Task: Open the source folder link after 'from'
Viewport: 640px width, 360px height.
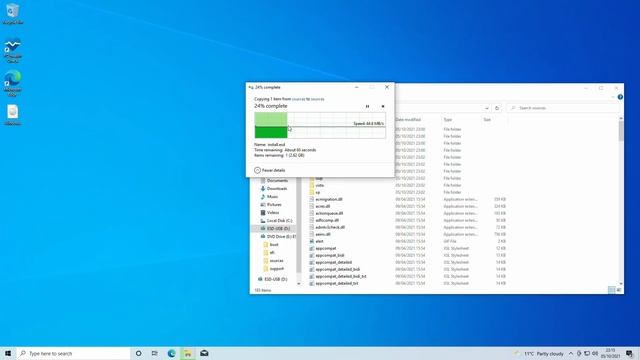Action: tap(298, 99)
